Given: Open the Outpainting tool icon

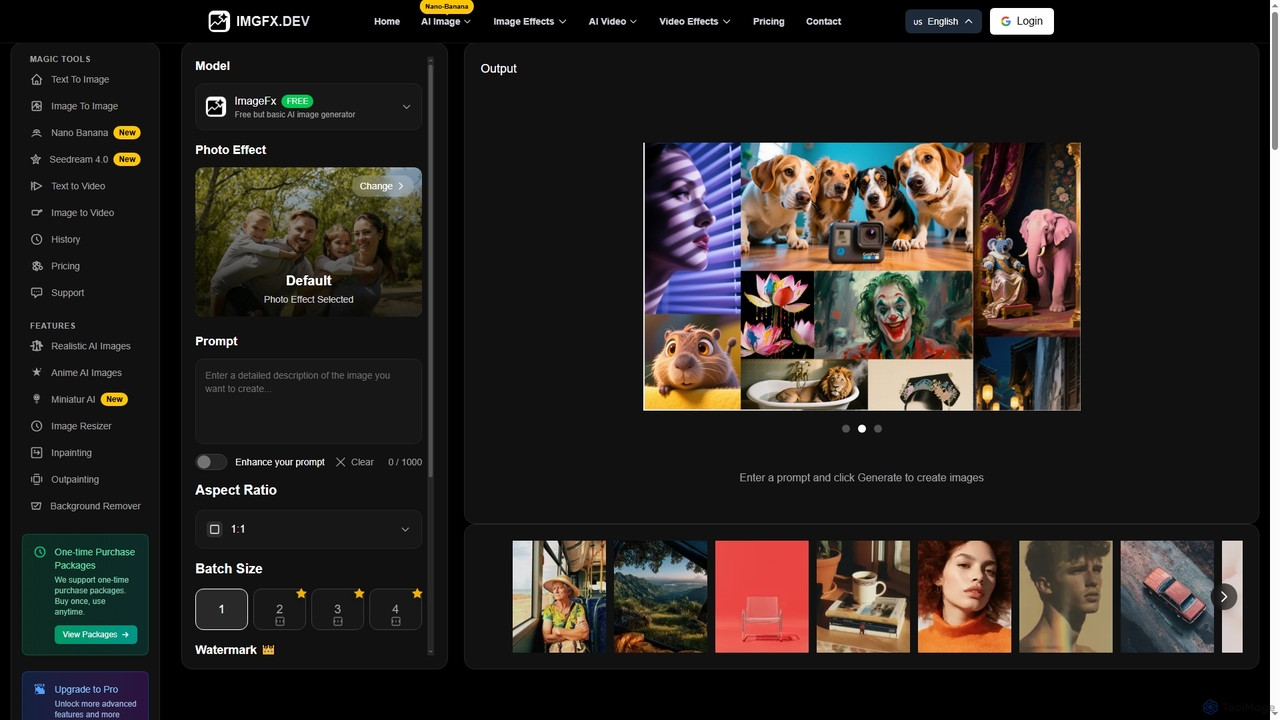Looking at the screenshot, I should tap(37, 479).
